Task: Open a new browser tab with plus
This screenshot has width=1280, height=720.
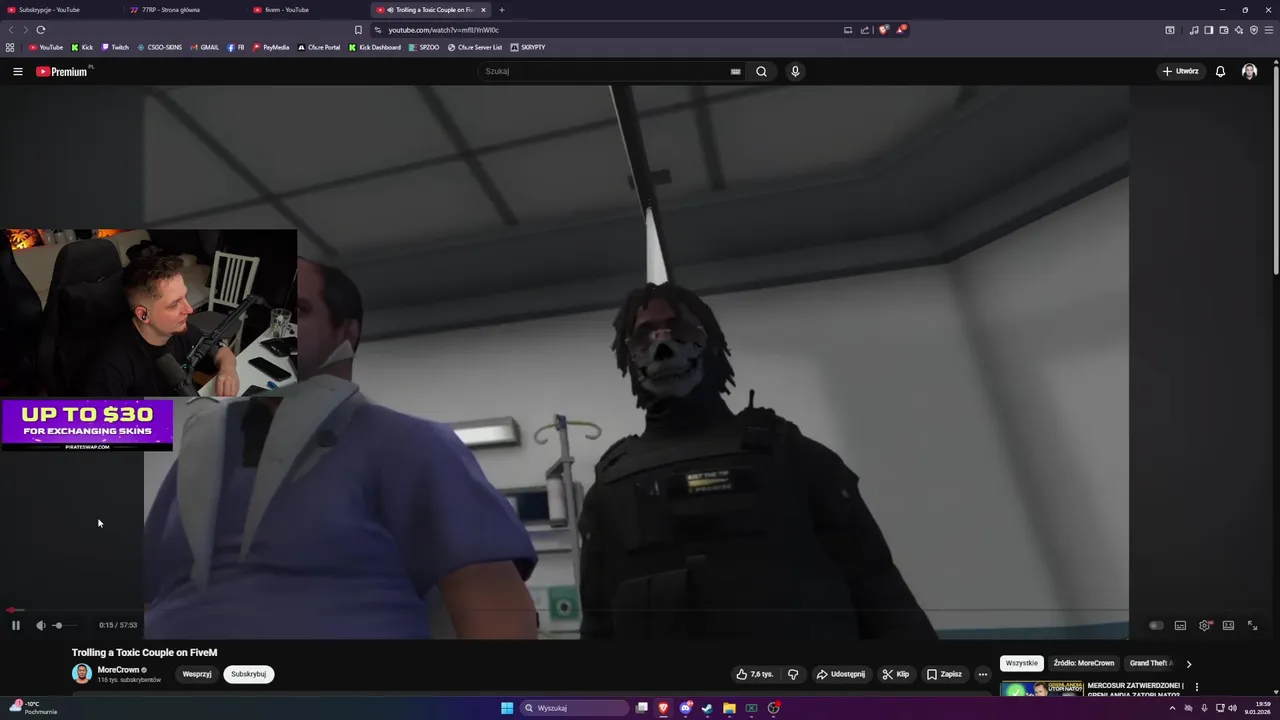Action: coord(502,10)
